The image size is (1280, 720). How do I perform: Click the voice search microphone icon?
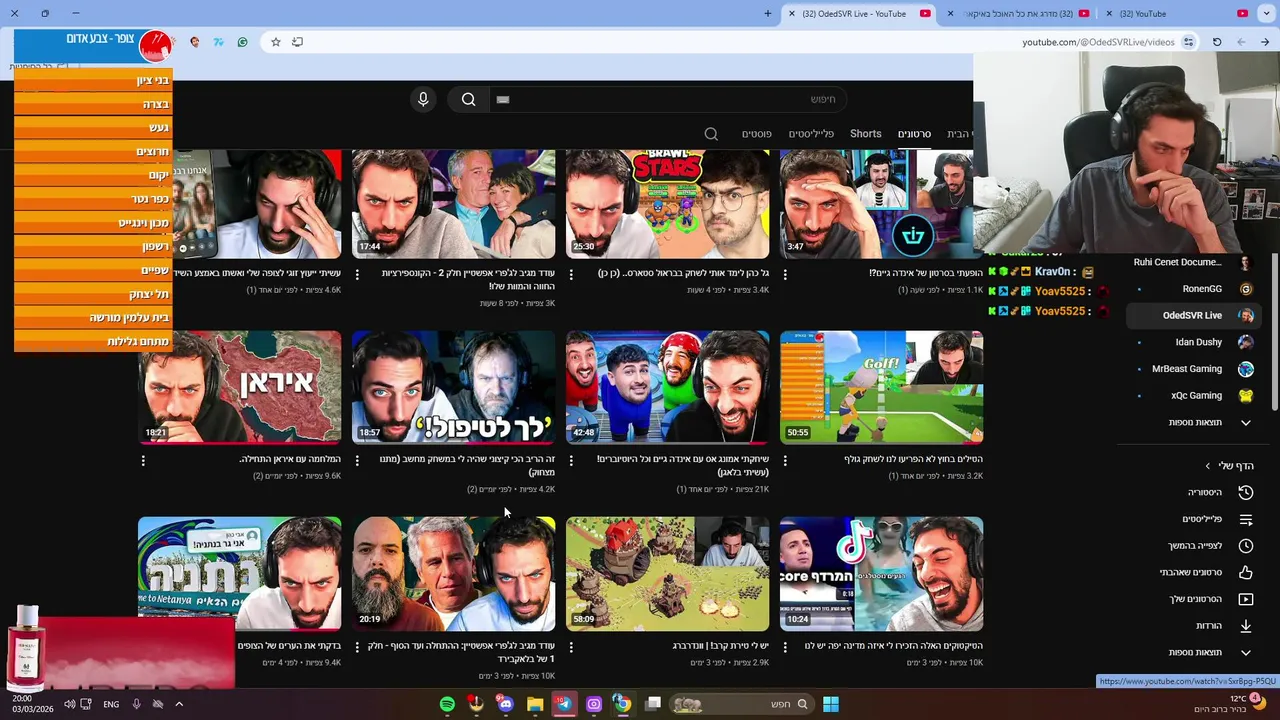[423, 99]
